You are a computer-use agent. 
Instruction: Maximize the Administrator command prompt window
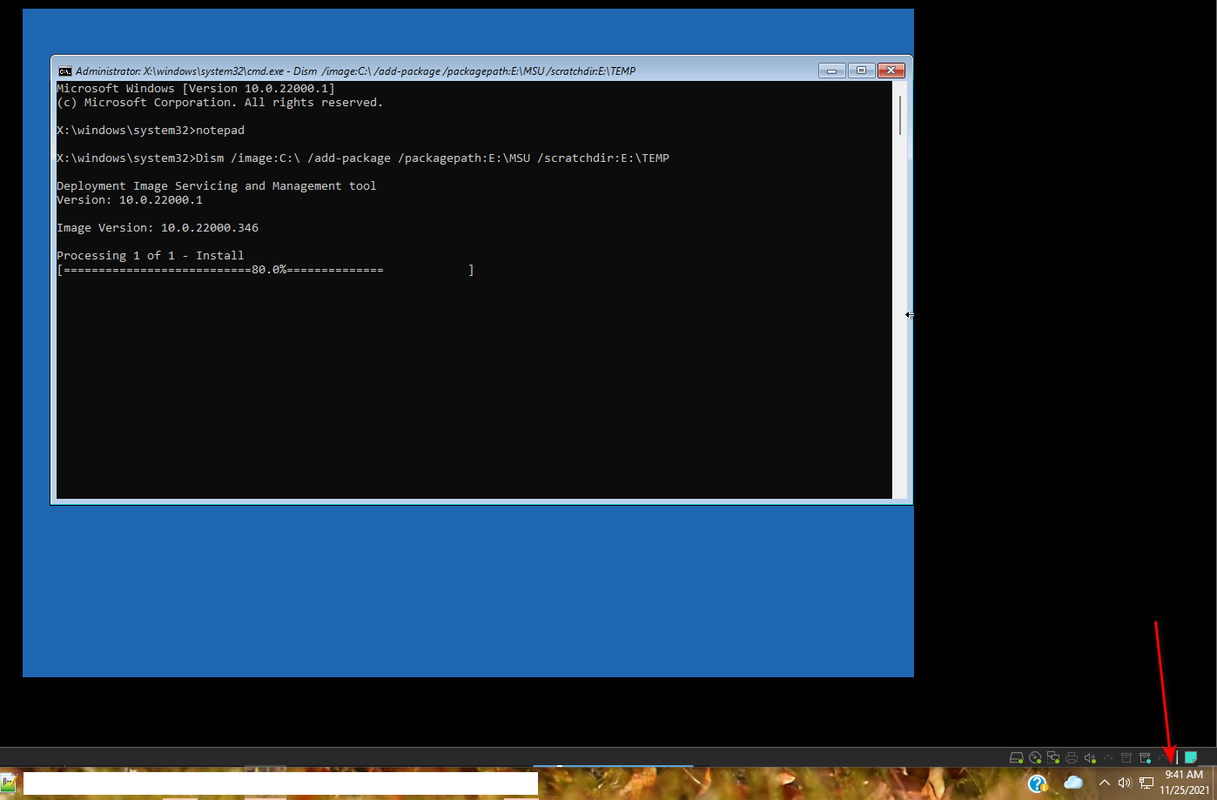(861, 70)
